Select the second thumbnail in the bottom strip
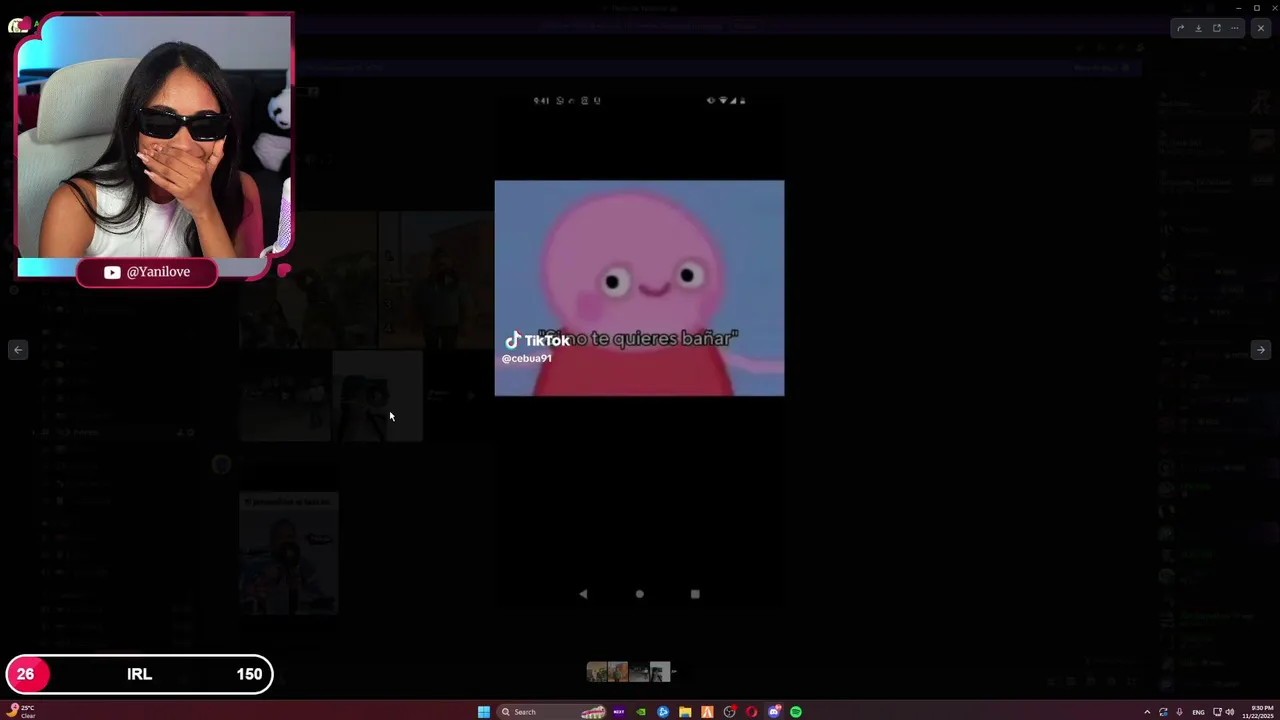Screen dimensions: 1280x720 (618, 671)
